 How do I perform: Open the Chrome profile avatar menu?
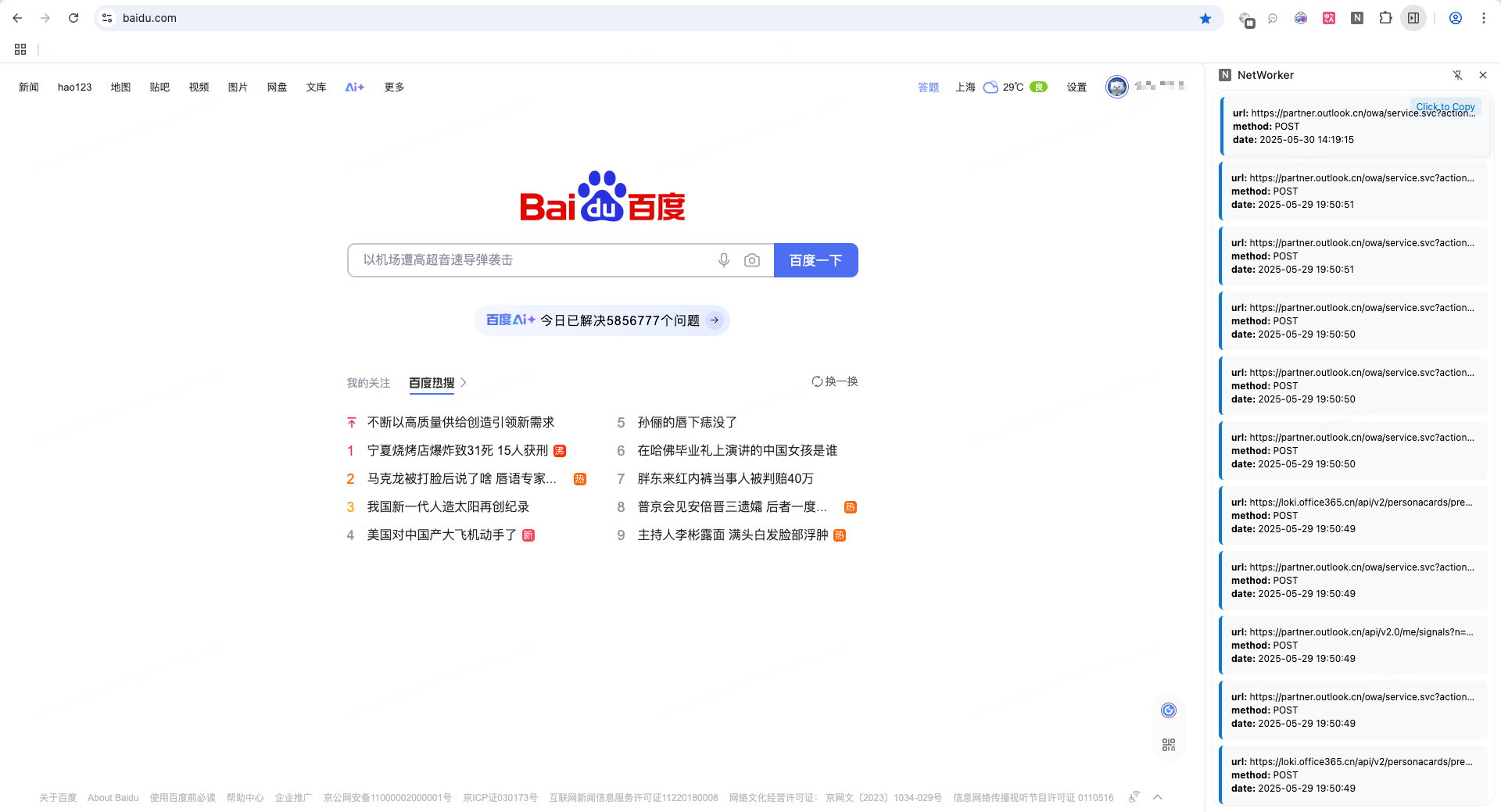click(x=1456, y=18)
